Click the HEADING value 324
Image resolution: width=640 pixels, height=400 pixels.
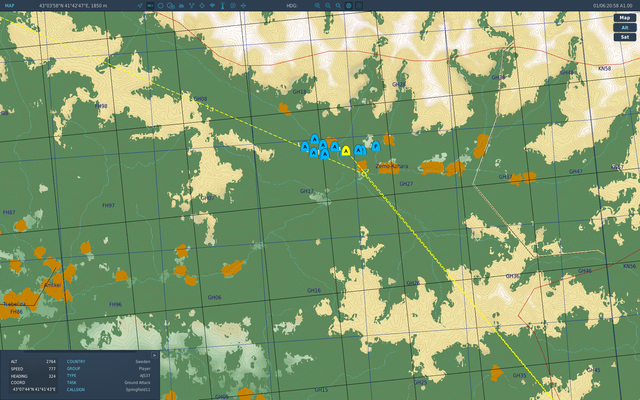coord(52,376)
